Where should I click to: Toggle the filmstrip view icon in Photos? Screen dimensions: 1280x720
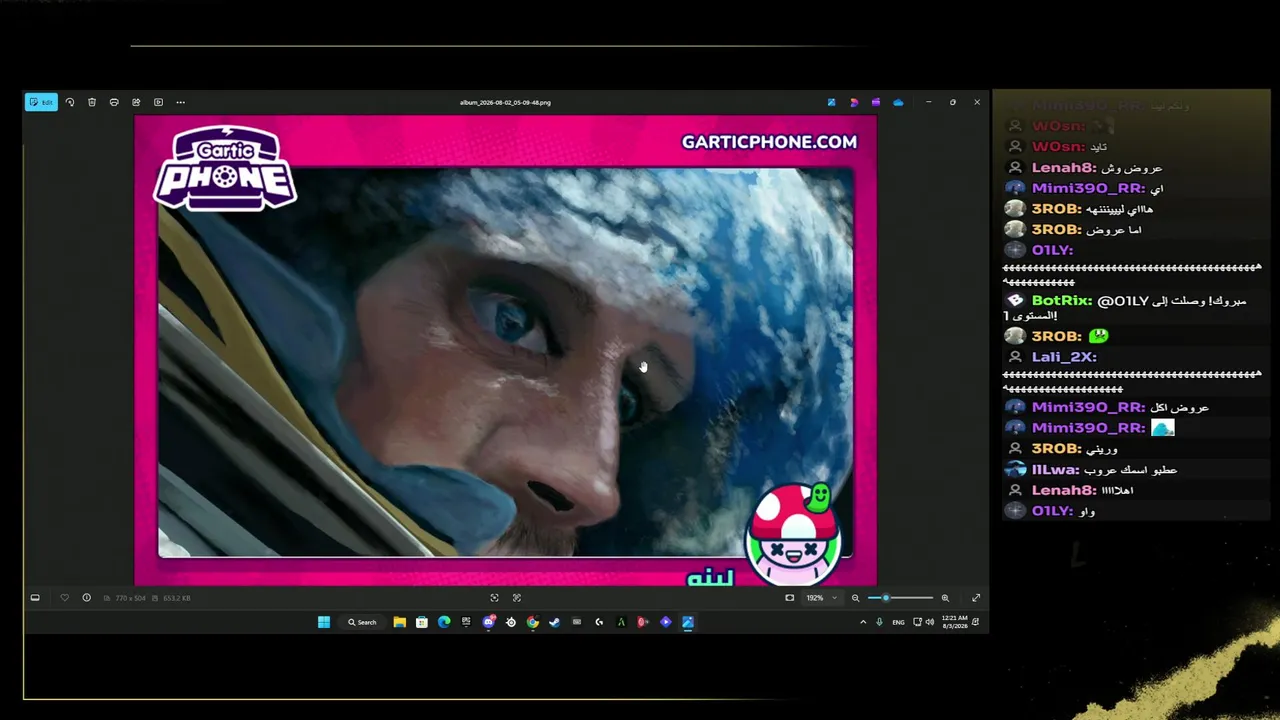(35, 598)
